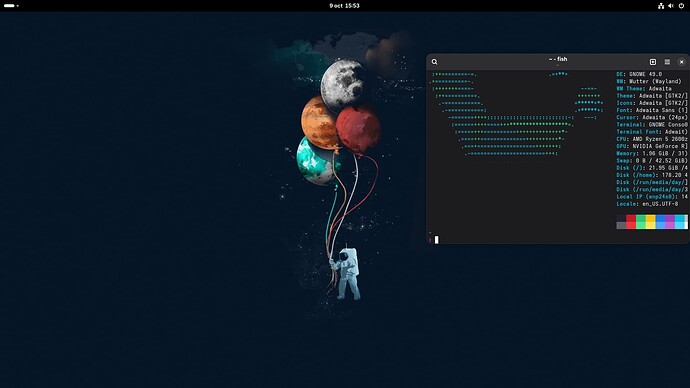The image size is (690, 388).
Task: Click the volume speaker icon in the top bar
Action: pyautogui.click(x=671, y=6)
